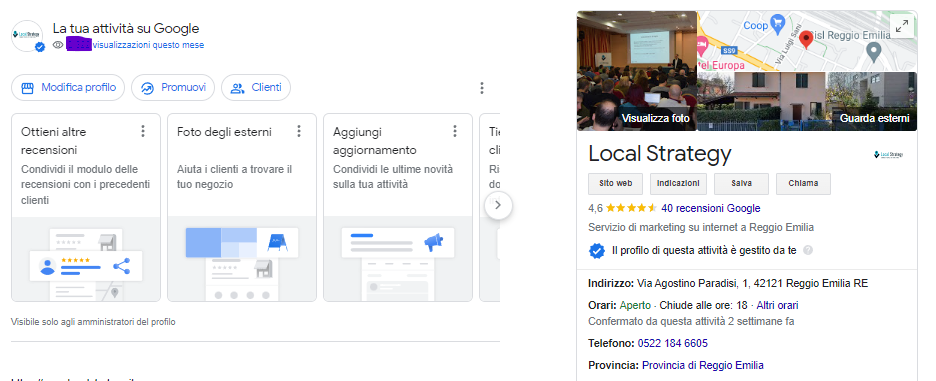Open the options menu on Foto degli esterni card

[x=299, y=131]
